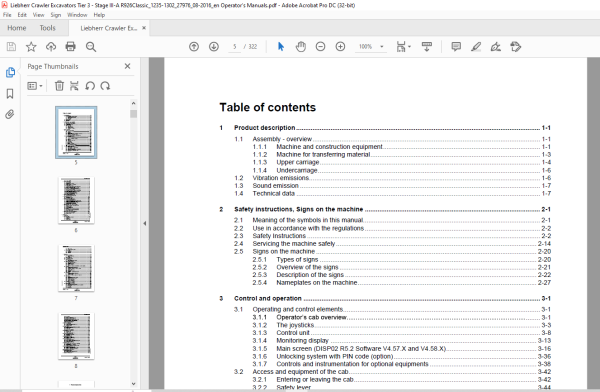Open the File menu
Viewport: 600px width, 392px height.
(x=7, y=15)
